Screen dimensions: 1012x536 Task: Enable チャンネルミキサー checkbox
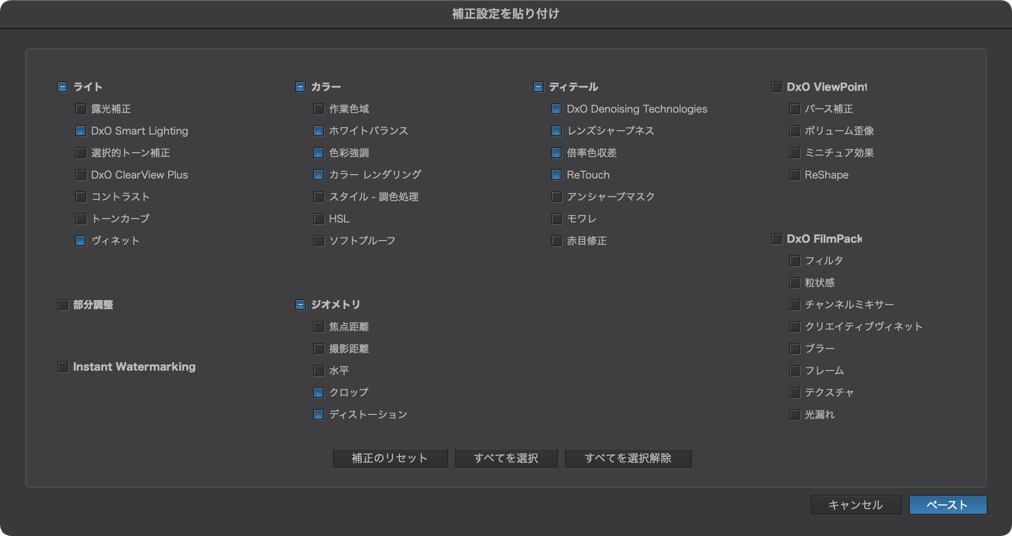[x=794, y=305]
